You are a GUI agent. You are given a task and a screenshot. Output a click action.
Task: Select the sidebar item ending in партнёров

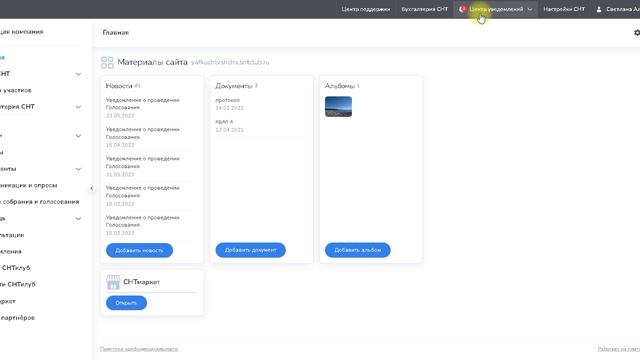[x=17, y=318]
